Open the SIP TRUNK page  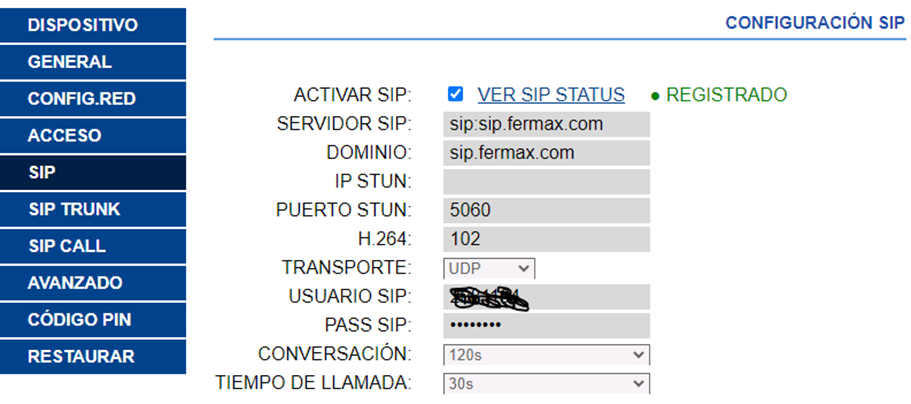93,209
